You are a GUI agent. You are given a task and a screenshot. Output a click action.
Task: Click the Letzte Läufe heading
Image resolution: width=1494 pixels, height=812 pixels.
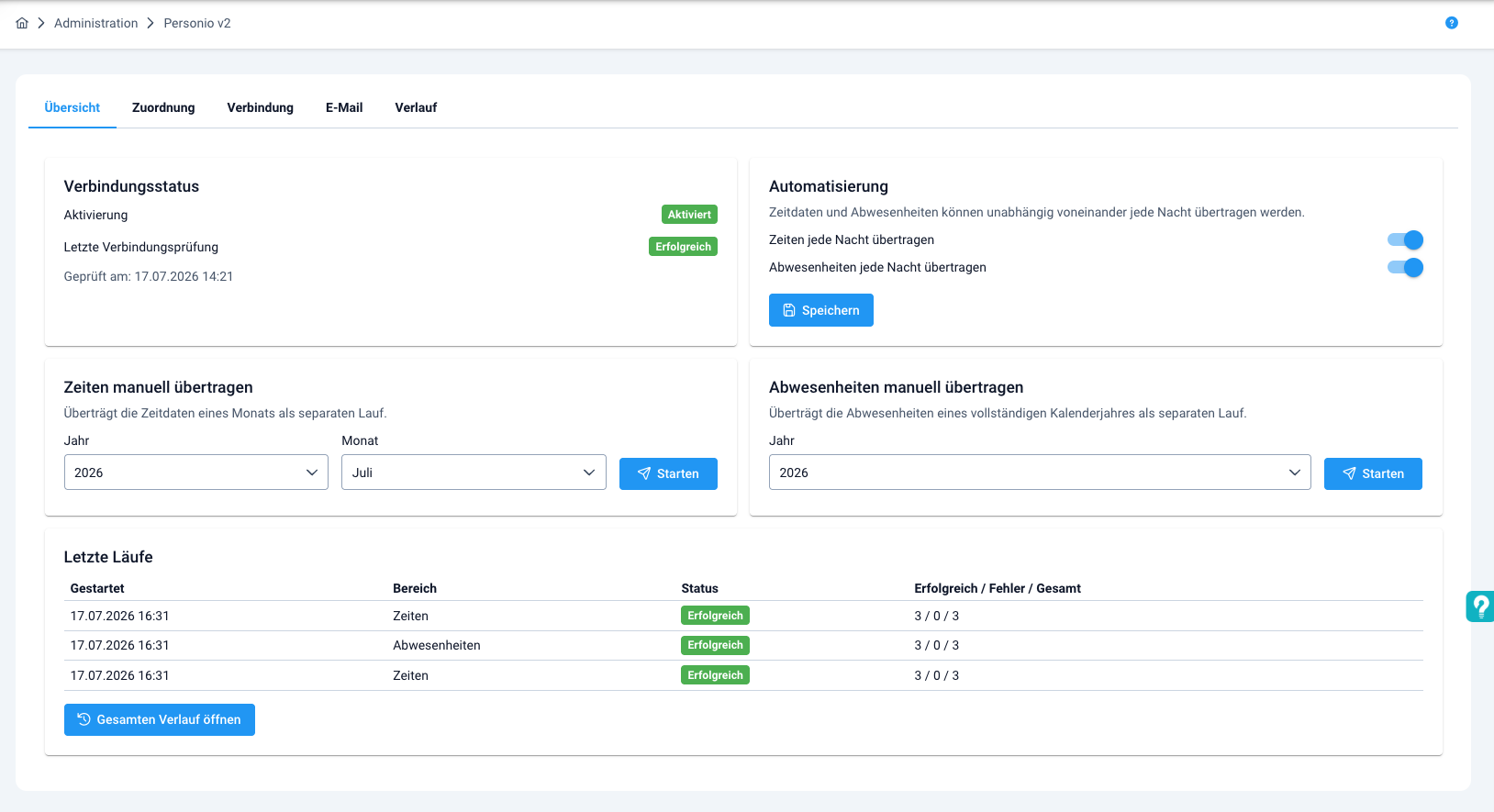(108, 557)
